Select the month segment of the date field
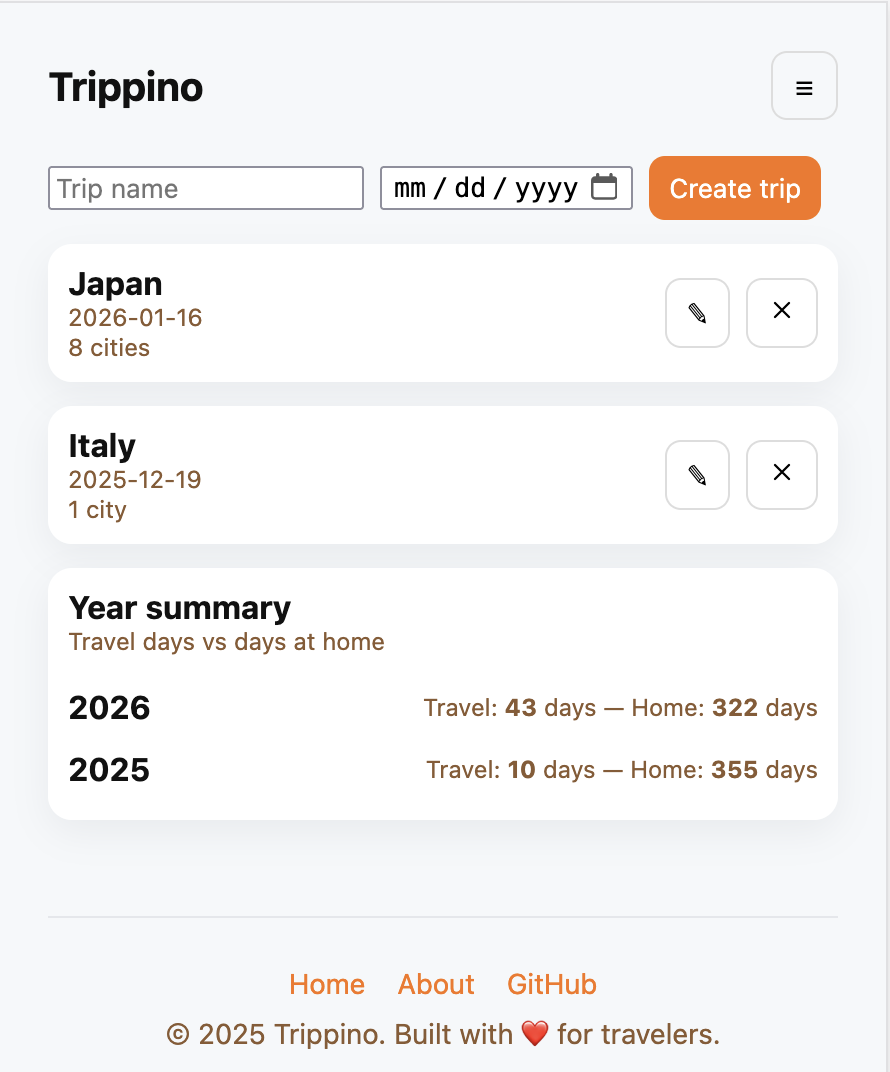Image resolution: width=890 pixels, height=1072 pixels. pyautogui.click(x=410, y=188)
